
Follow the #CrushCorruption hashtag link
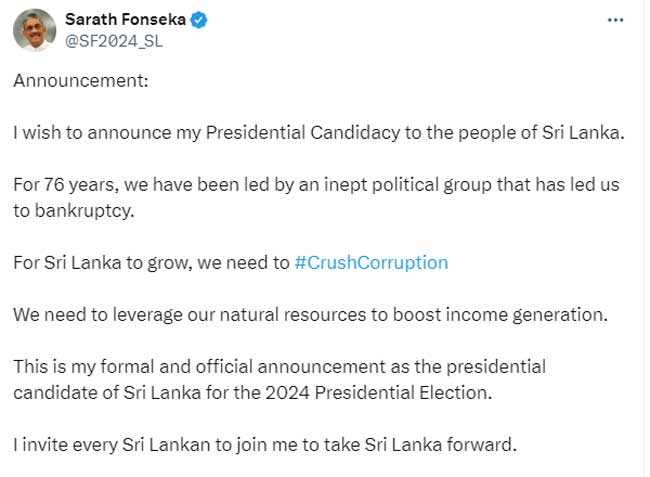tap(371, 263)
